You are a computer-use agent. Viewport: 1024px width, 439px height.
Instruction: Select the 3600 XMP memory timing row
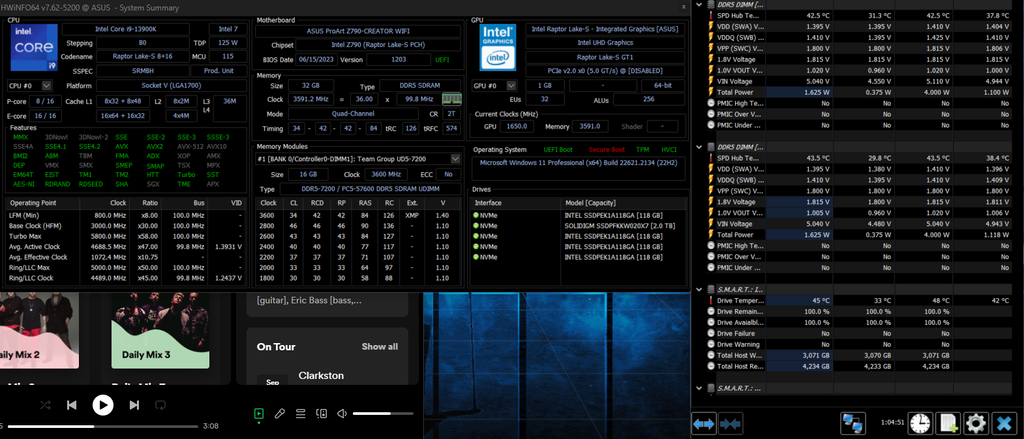[359, 215]
